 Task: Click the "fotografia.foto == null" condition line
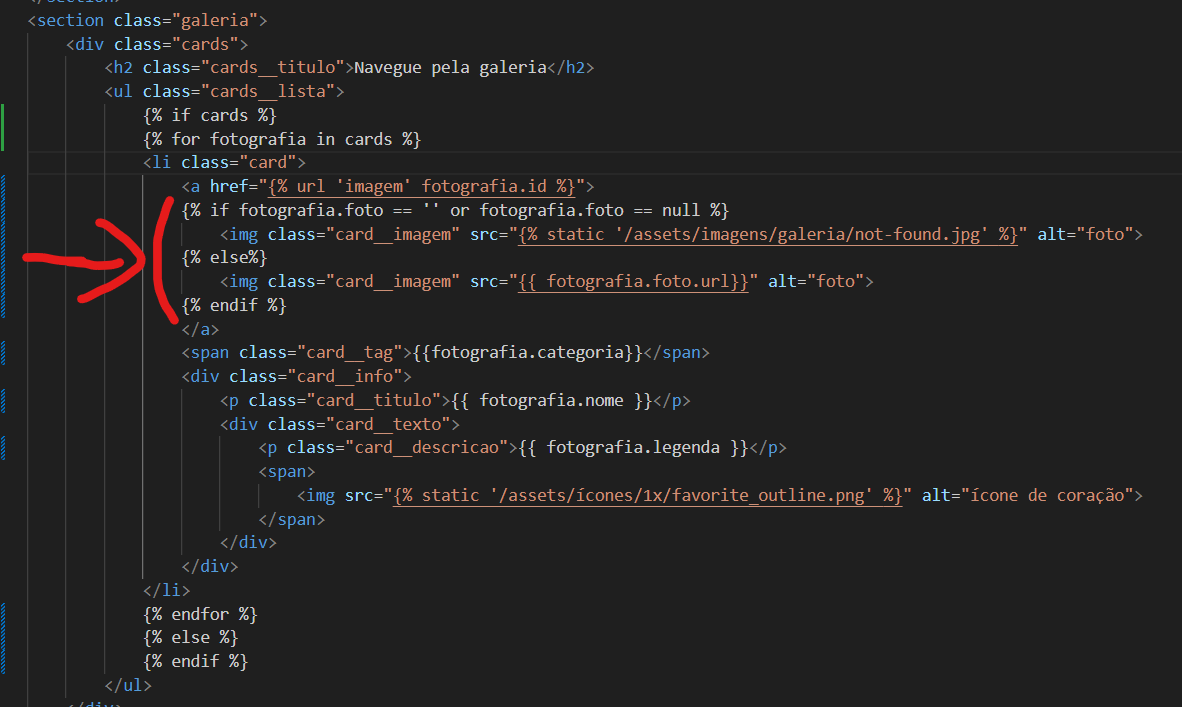pos(455,210)
